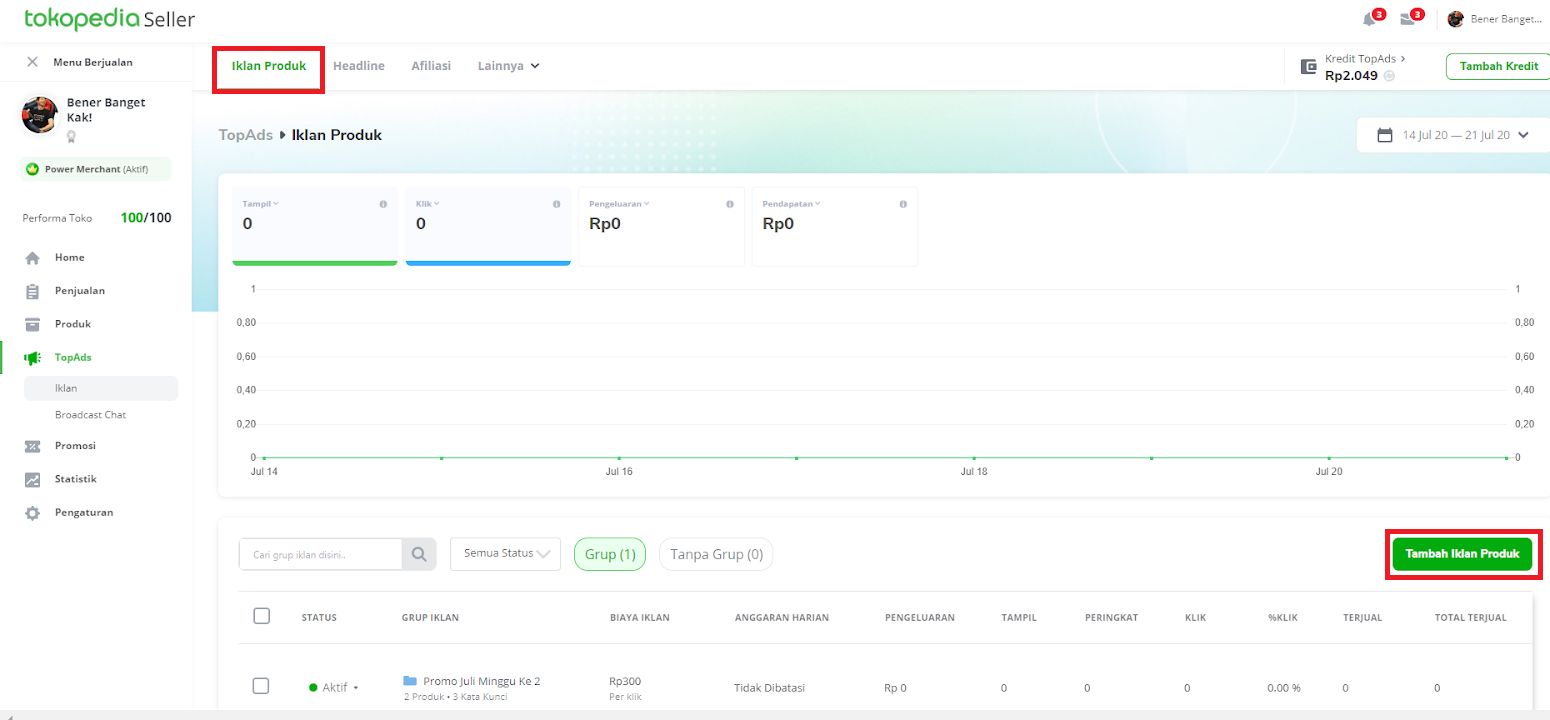1550x720 pixels.
Task: Click the TopAds breadcrumb link
Action: click(246, 135)
